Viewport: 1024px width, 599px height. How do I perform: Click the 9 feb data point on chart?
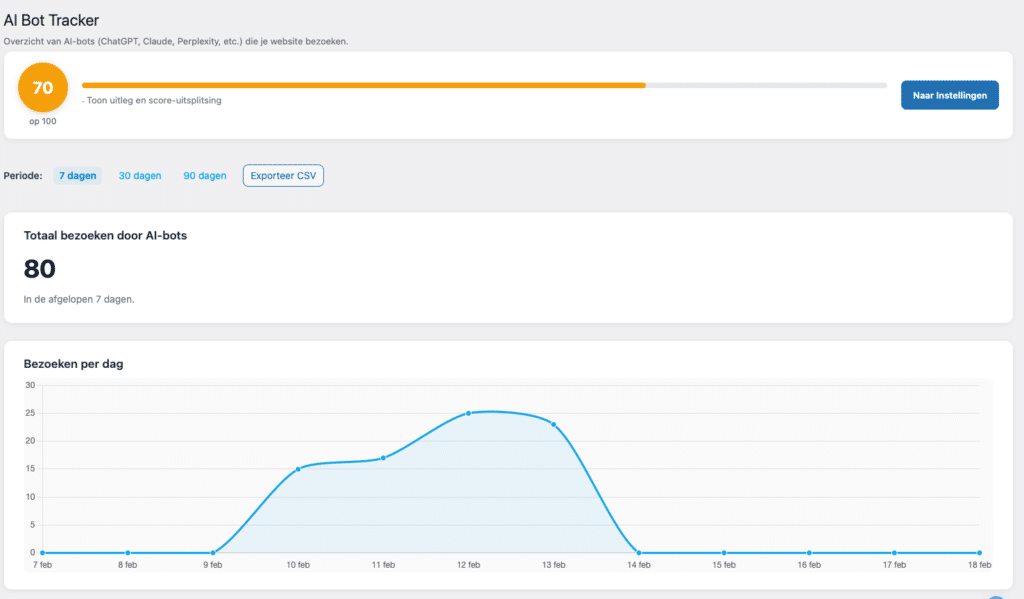(x=213, y=553)
